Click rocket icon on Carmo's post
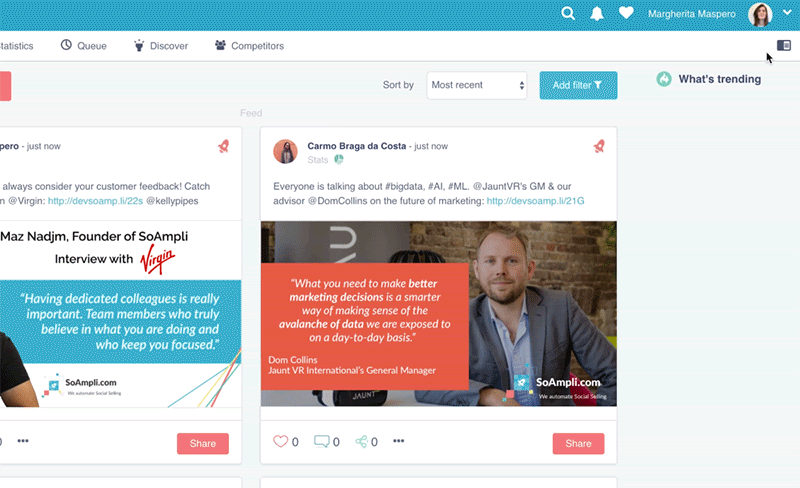The image size is (800, 488). (599, 147)
